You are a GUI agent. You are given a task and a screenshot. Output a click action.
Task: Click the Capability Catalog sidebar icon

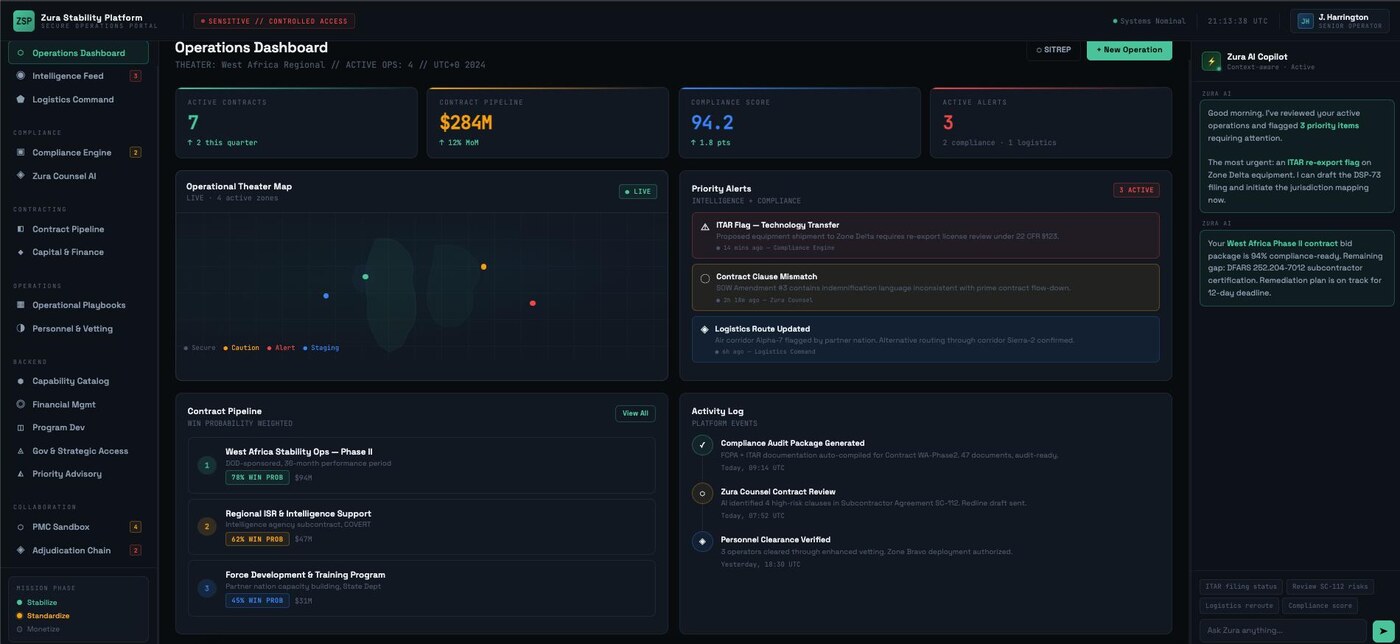tap(21, 381)
